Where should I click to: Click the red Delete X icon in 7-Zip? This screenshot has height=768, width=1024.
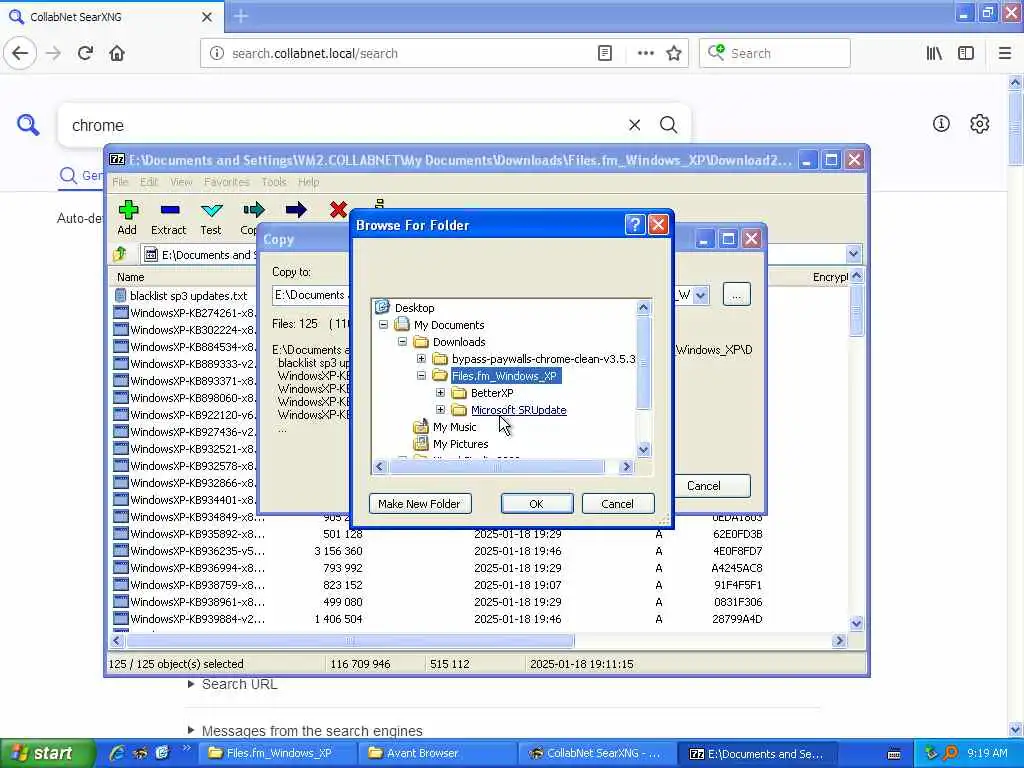pyautogui.click(x=338, y=210)
